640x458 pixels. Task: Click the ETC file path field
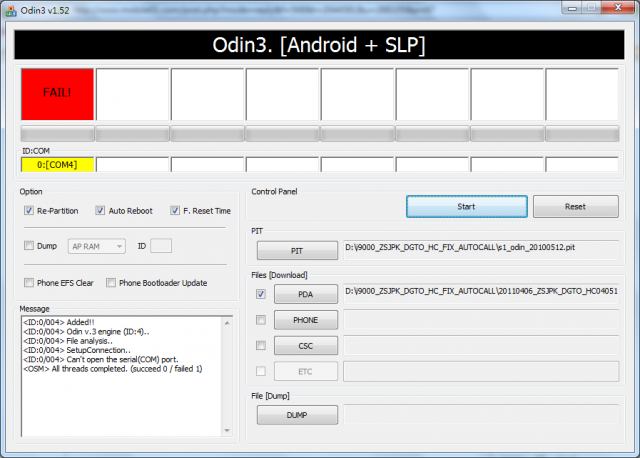tap(481, 371)
